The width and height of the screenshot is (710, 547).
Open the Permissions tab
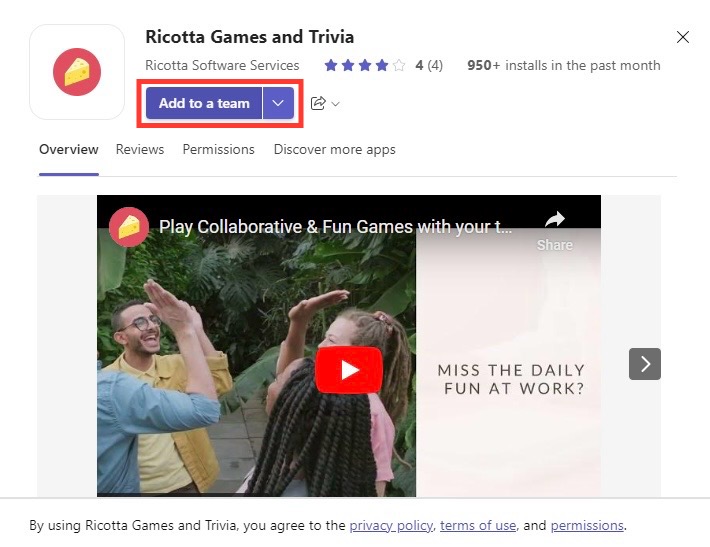click(219, 149)
